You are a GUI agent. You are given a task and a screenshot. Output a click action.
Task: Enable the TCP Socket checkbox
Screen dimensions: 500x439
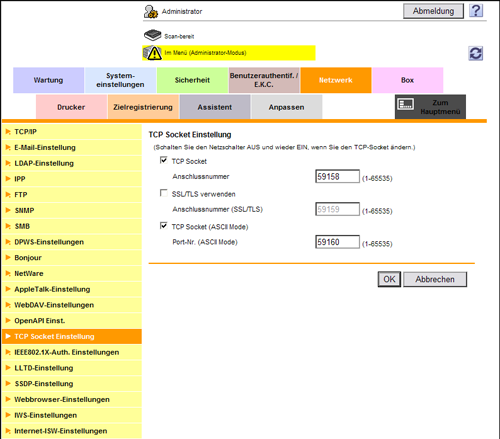point(164,160)
